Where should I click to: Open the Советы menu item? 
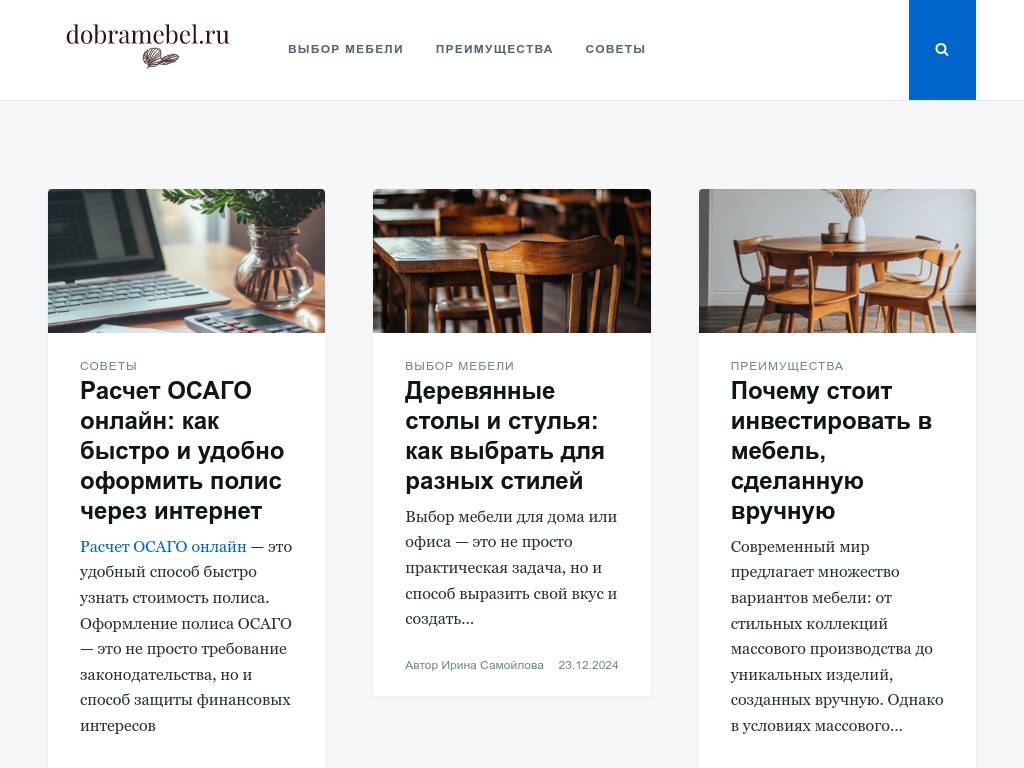[x=615, y=49]
